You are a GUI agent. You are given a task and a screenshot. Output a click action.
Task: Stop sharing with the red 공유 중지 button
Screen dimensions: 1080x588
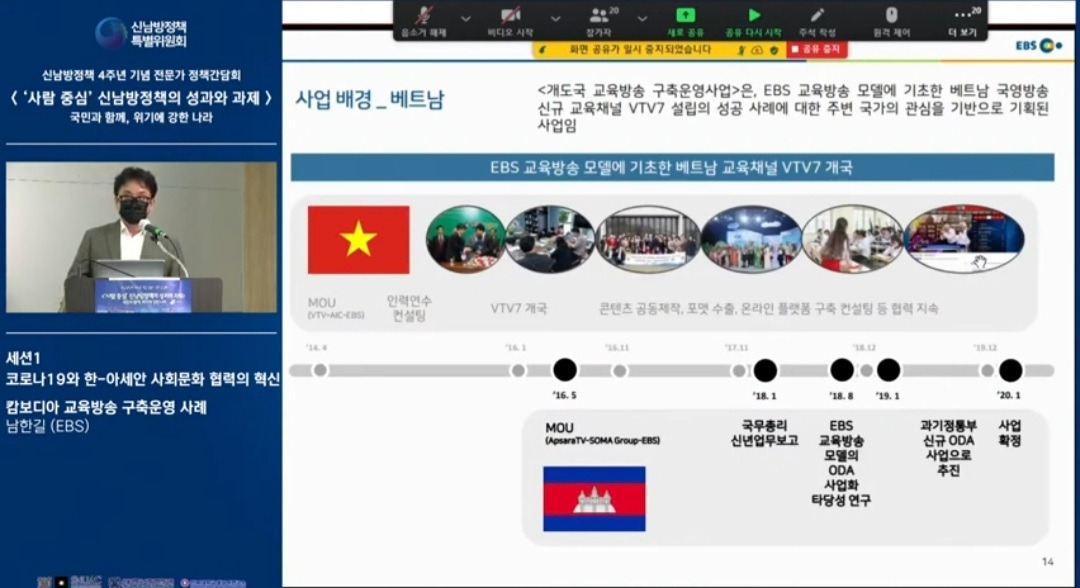tap(817, 50)
